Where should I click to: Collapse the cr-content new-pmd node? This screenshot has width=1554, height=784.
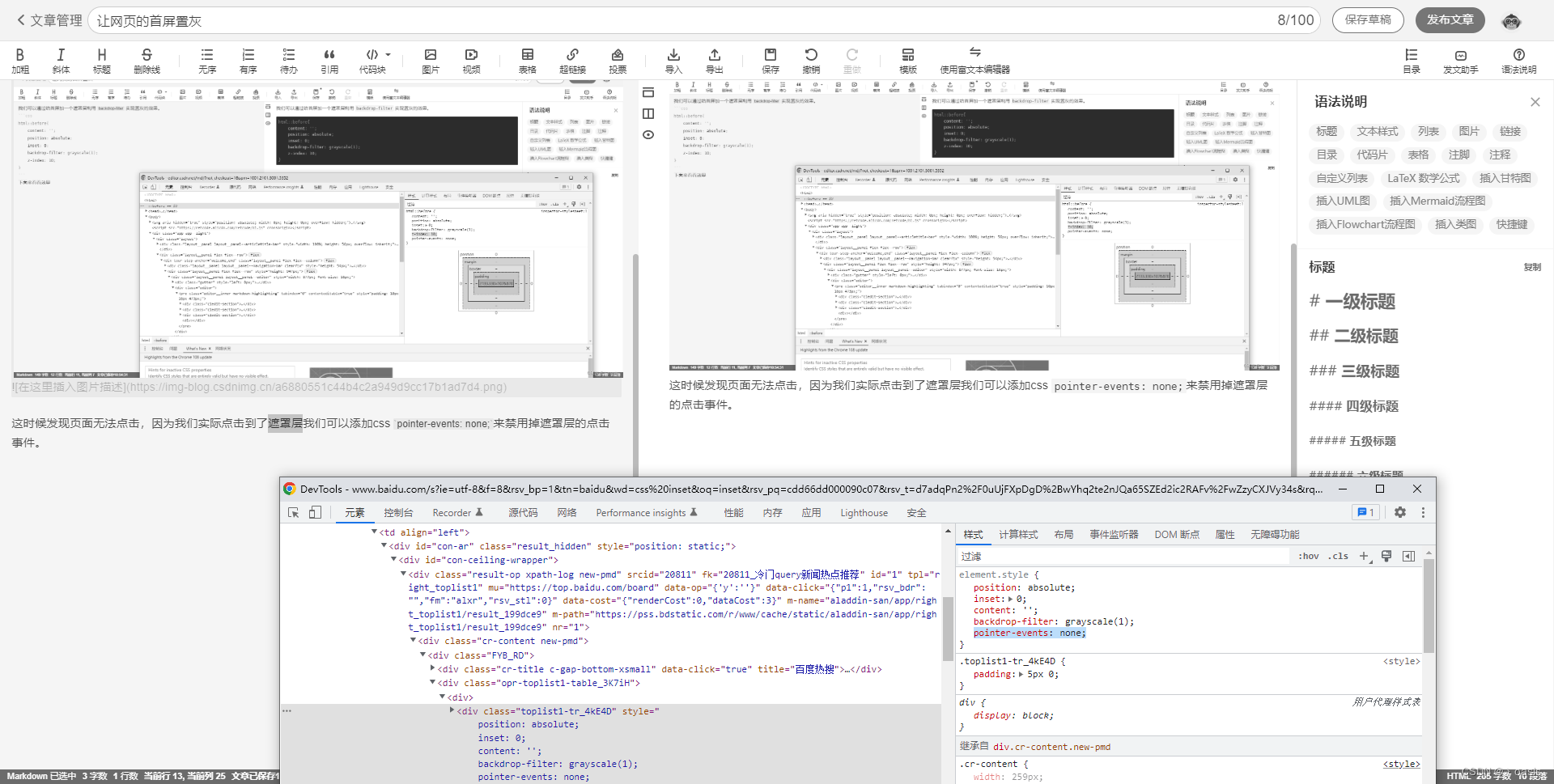click(413, 640)
